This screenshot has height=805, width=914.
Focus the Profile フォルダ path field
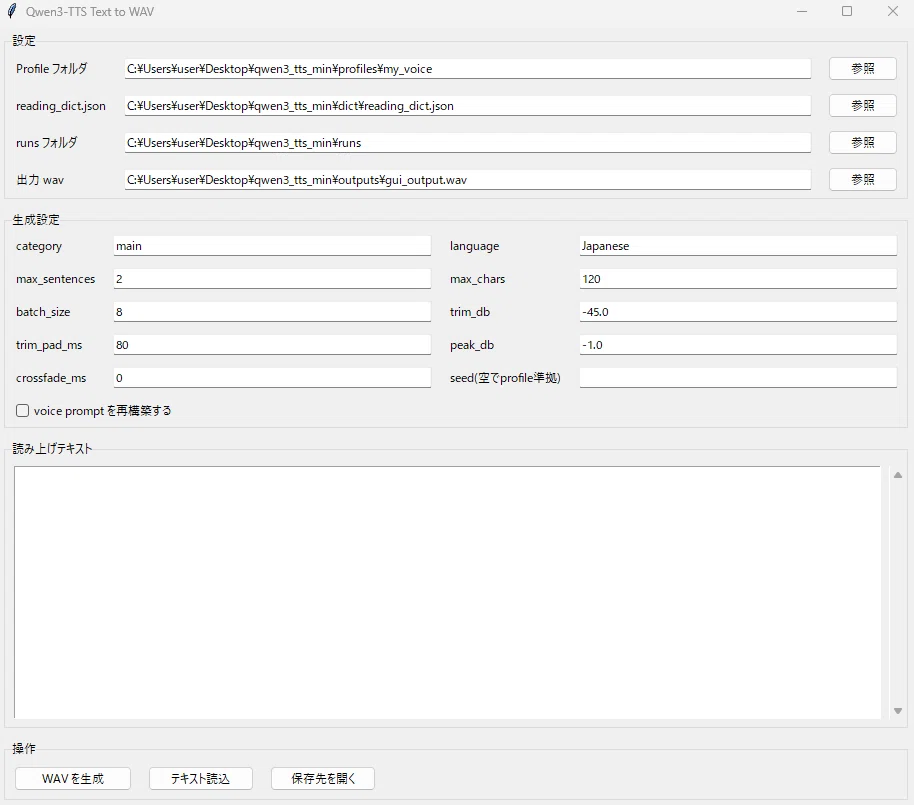click(467, 69)
